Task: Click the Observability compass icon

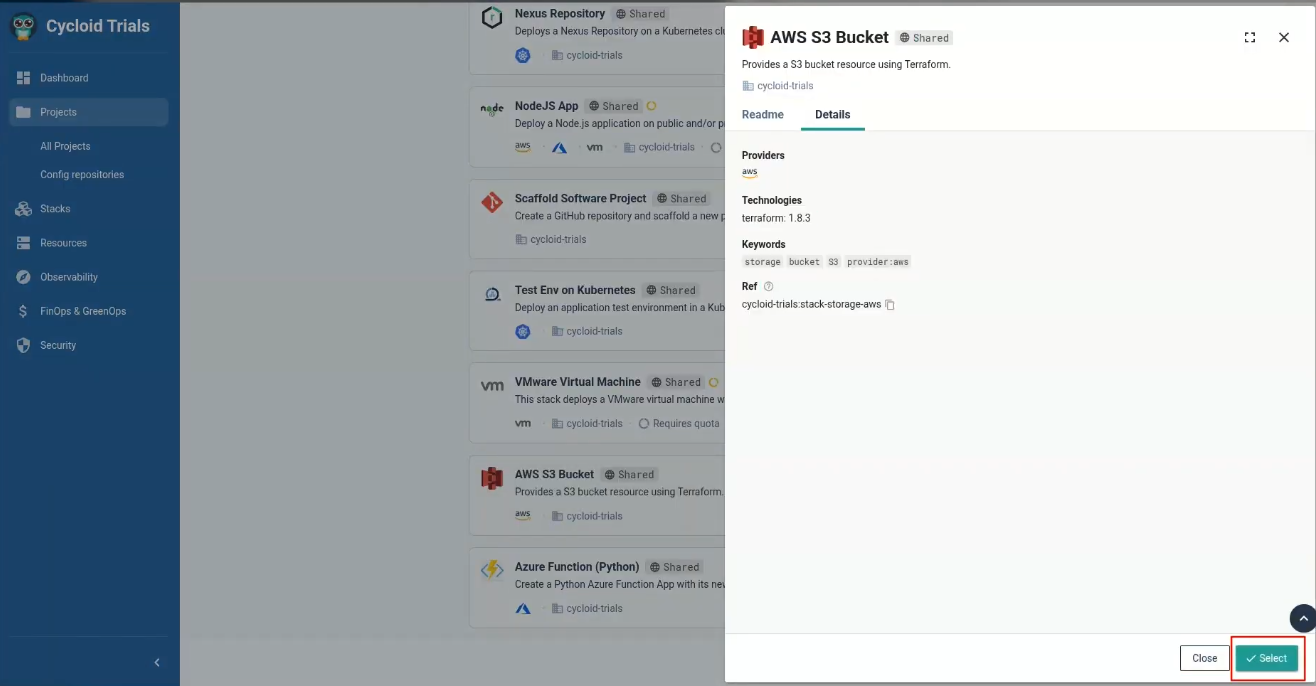Action: tap(24, 277)
